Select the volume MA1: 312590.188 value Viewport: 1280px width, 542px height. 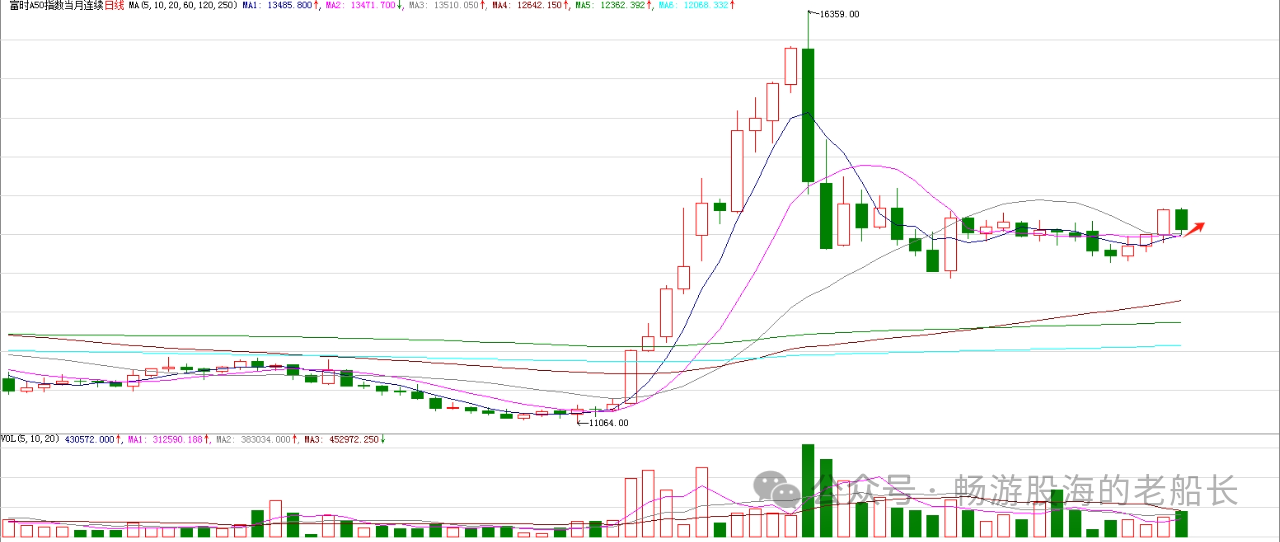168,439
